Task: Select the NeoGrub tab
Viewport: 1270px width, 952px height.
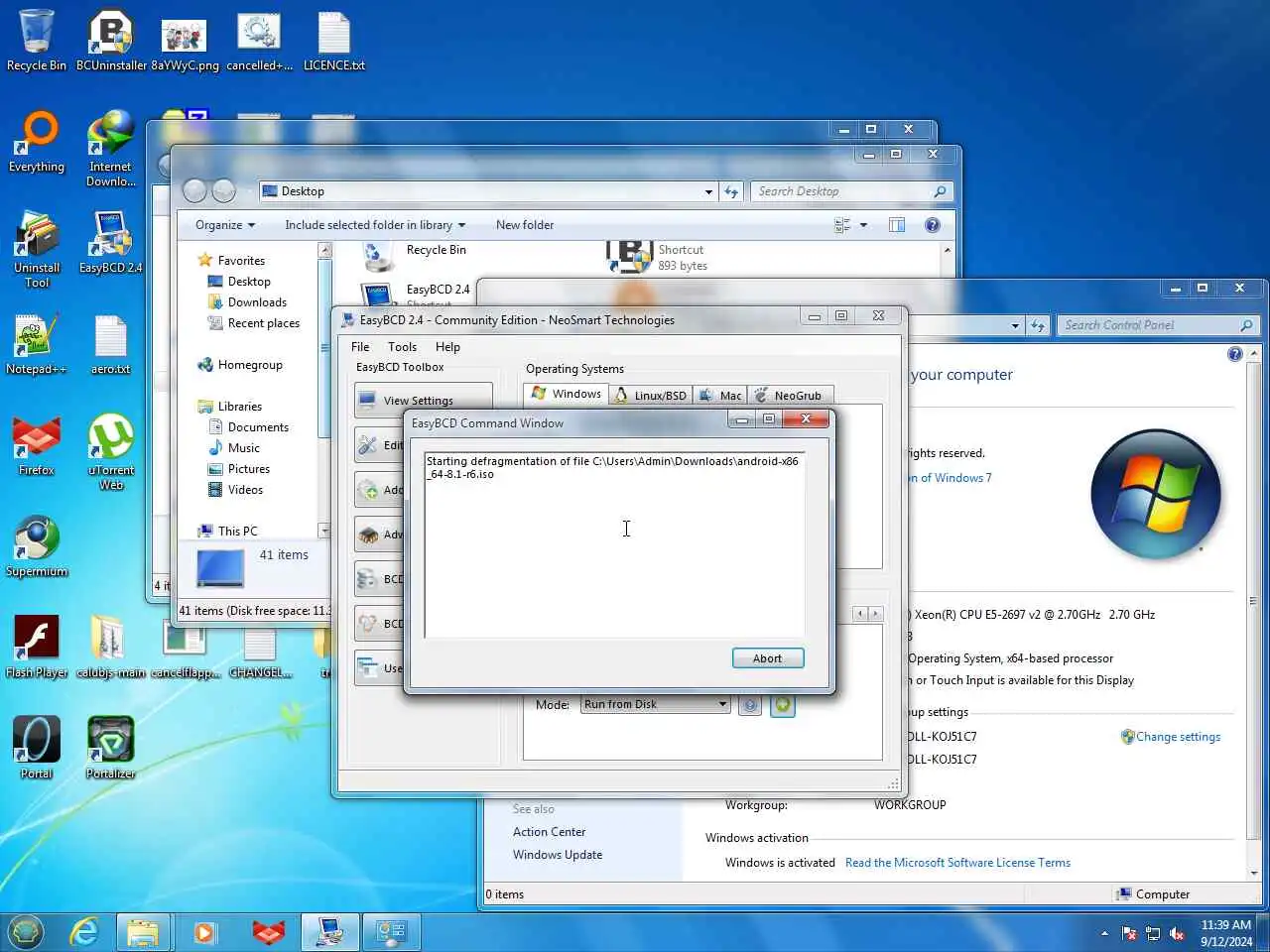Action: 789,395
